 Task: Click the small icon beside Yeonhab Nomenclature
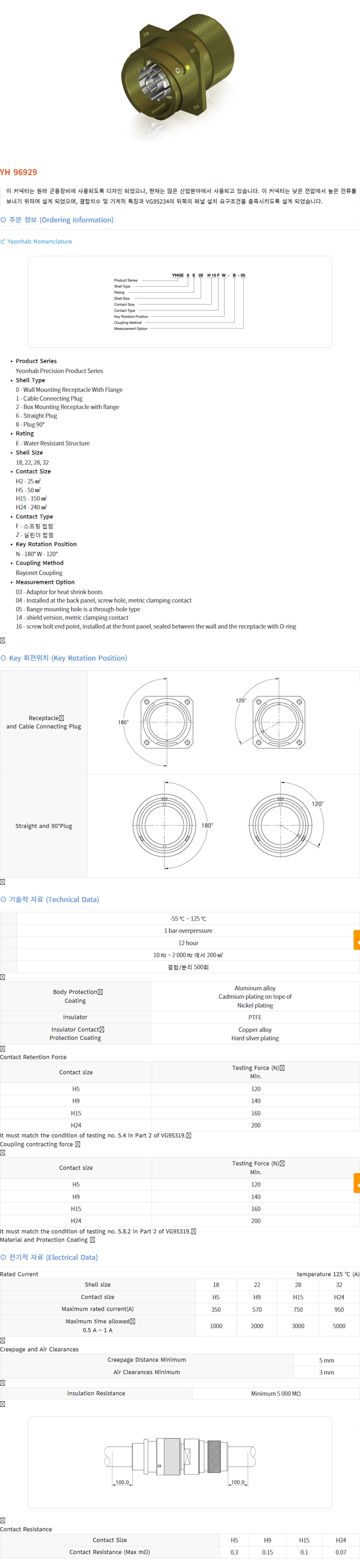click(x=3, y=242)
